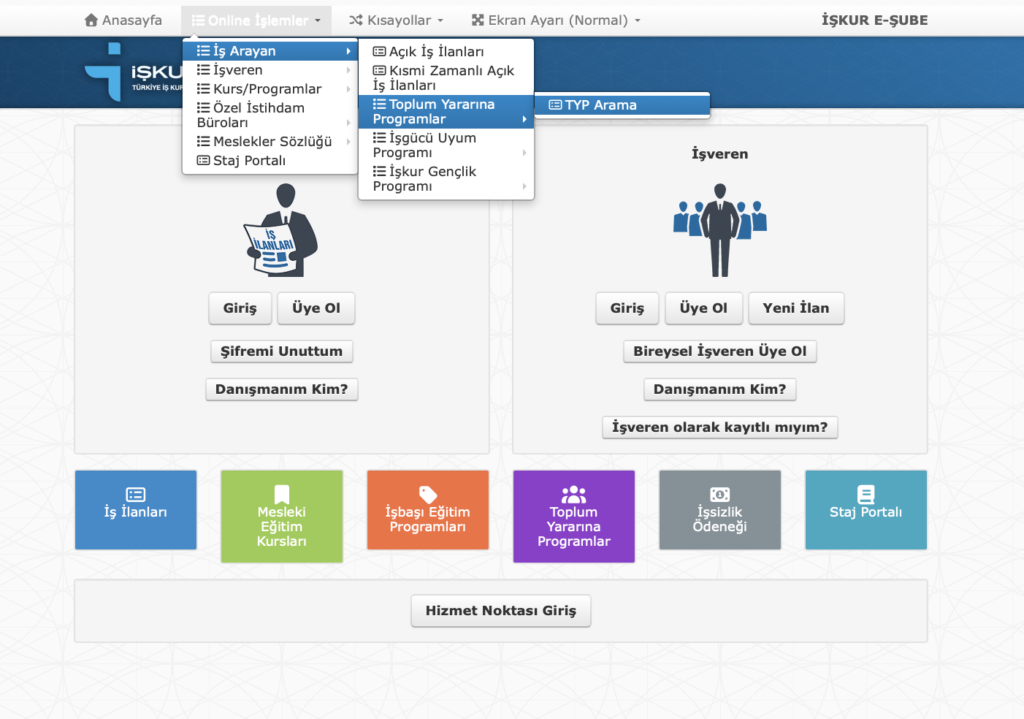1024x719 pixels.
Task: Select TYP Arama from the submenu
Action: 600,105
